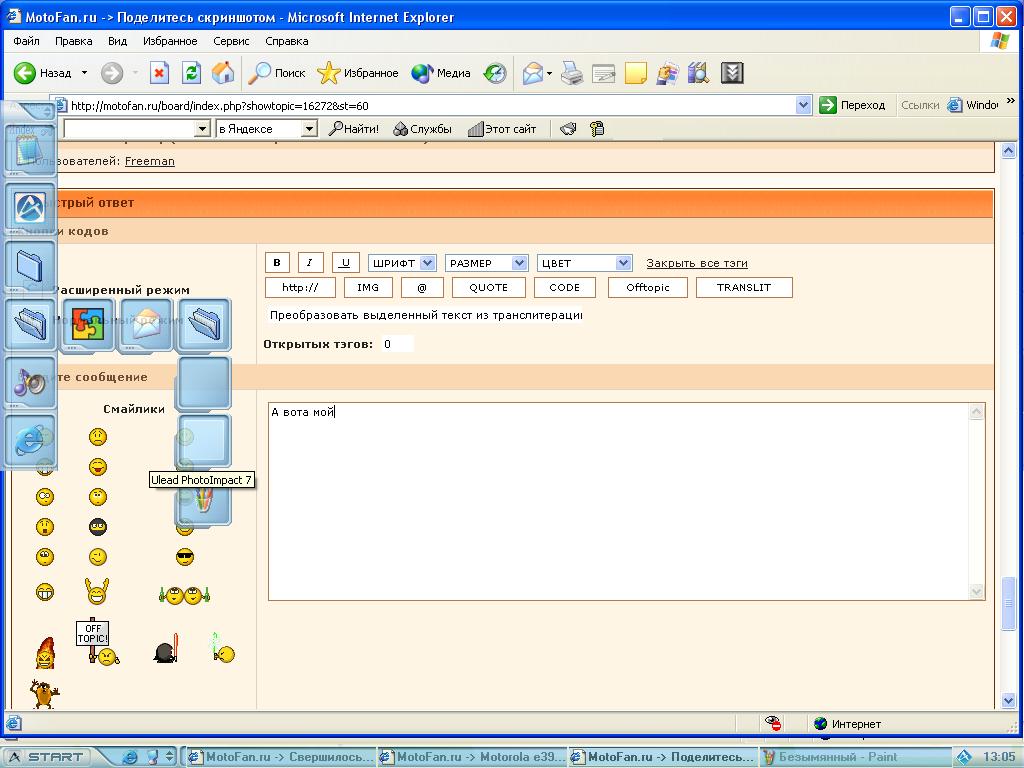Open the Избранное star toolbar button
This screenshot has height=768, width=1024.
click(x=358, y=73)
